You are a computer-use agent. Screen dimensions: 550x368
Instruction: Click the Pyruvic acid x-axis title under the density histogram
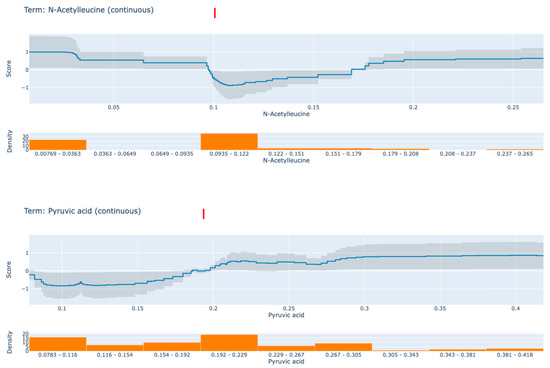point(286,361)
